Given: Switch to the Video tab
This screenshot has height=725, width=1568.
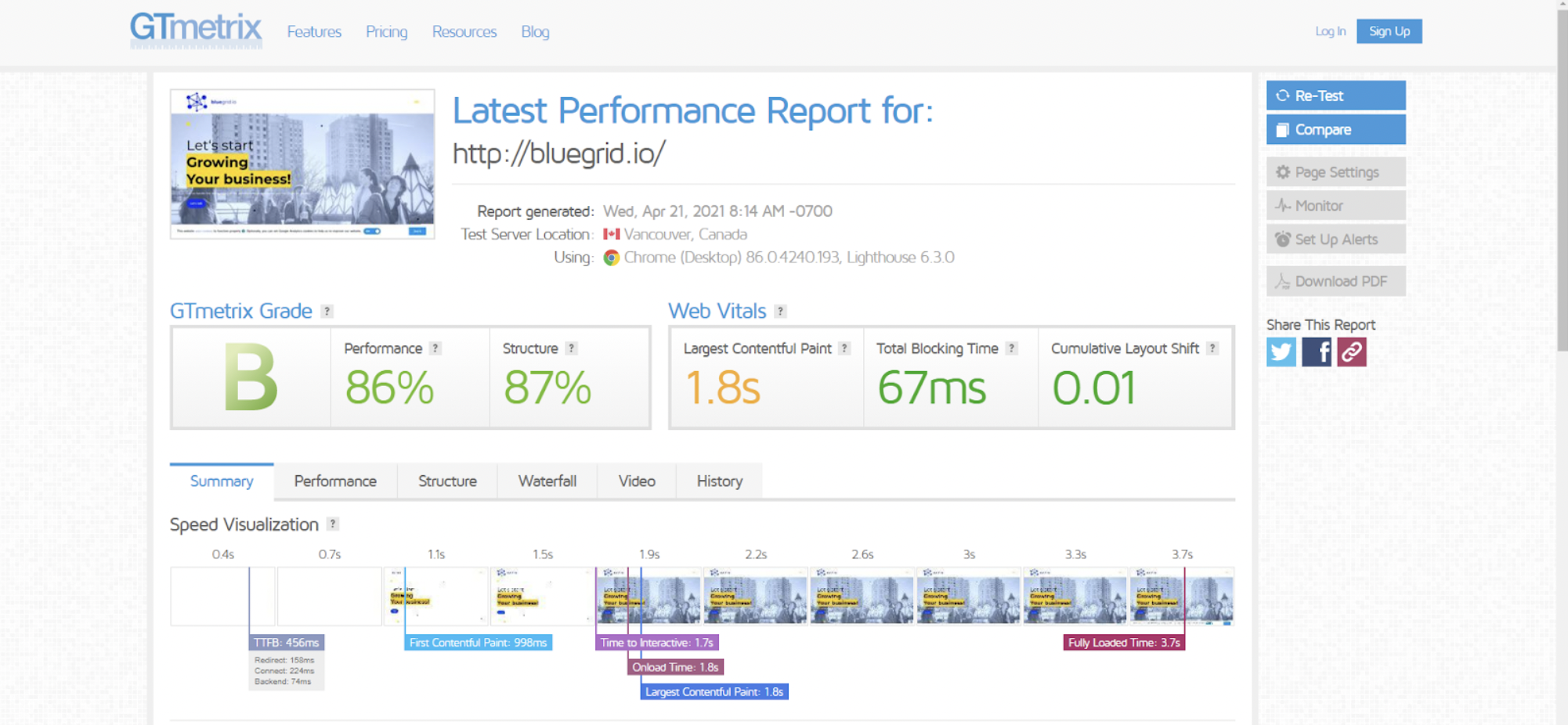Looking at the screenshot, I should [x=637, y=481].
